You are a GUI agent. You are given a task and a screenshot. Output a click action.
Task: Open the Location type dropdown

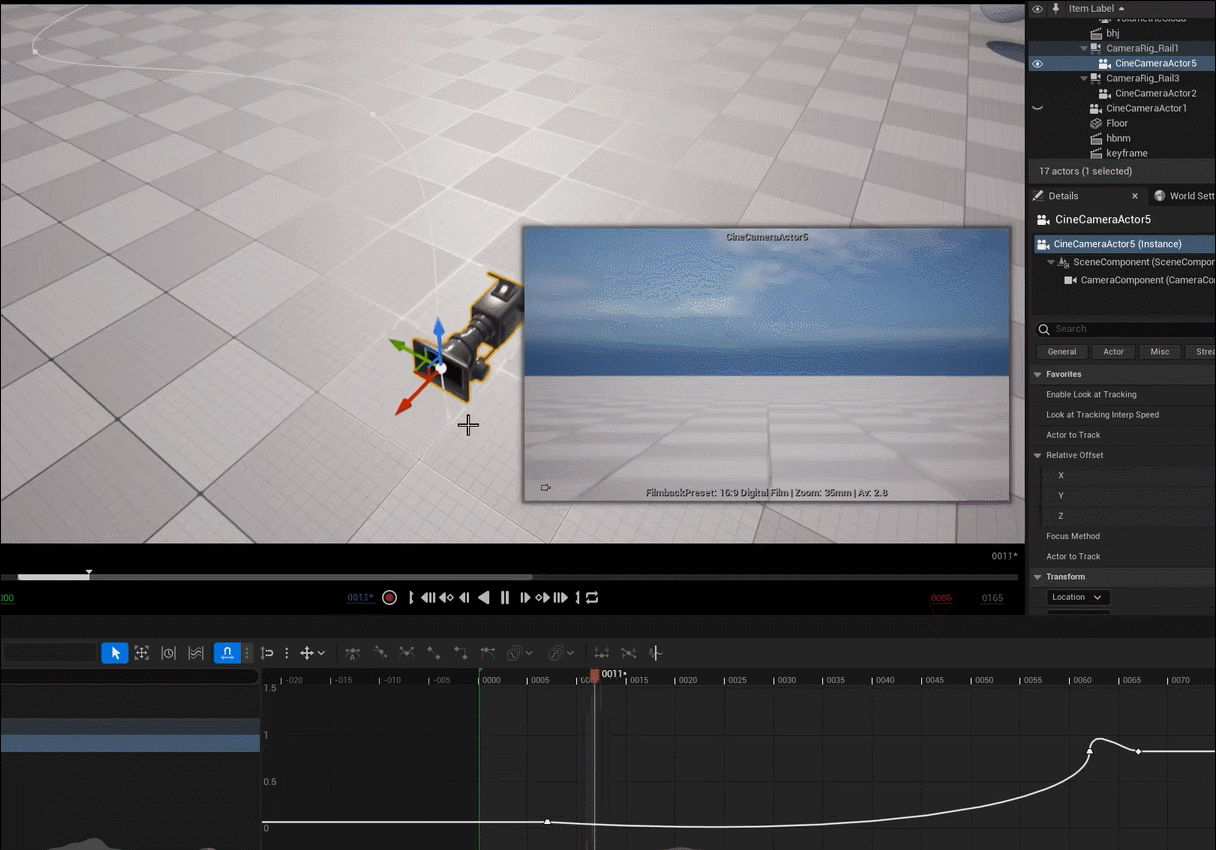(1078, 597)
